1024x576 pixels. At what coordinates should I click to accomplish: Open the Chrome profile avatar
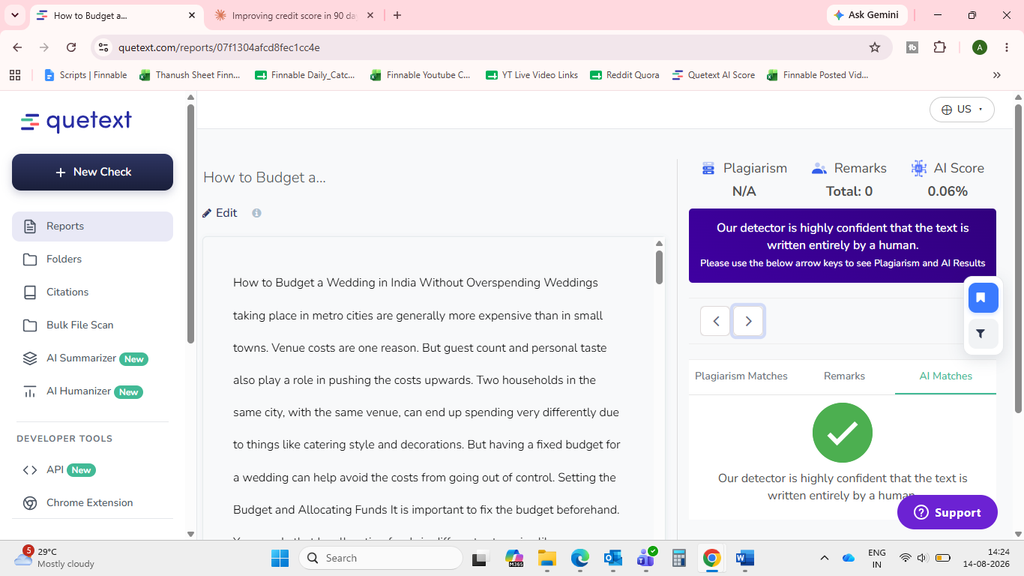[x=979, y=48]
